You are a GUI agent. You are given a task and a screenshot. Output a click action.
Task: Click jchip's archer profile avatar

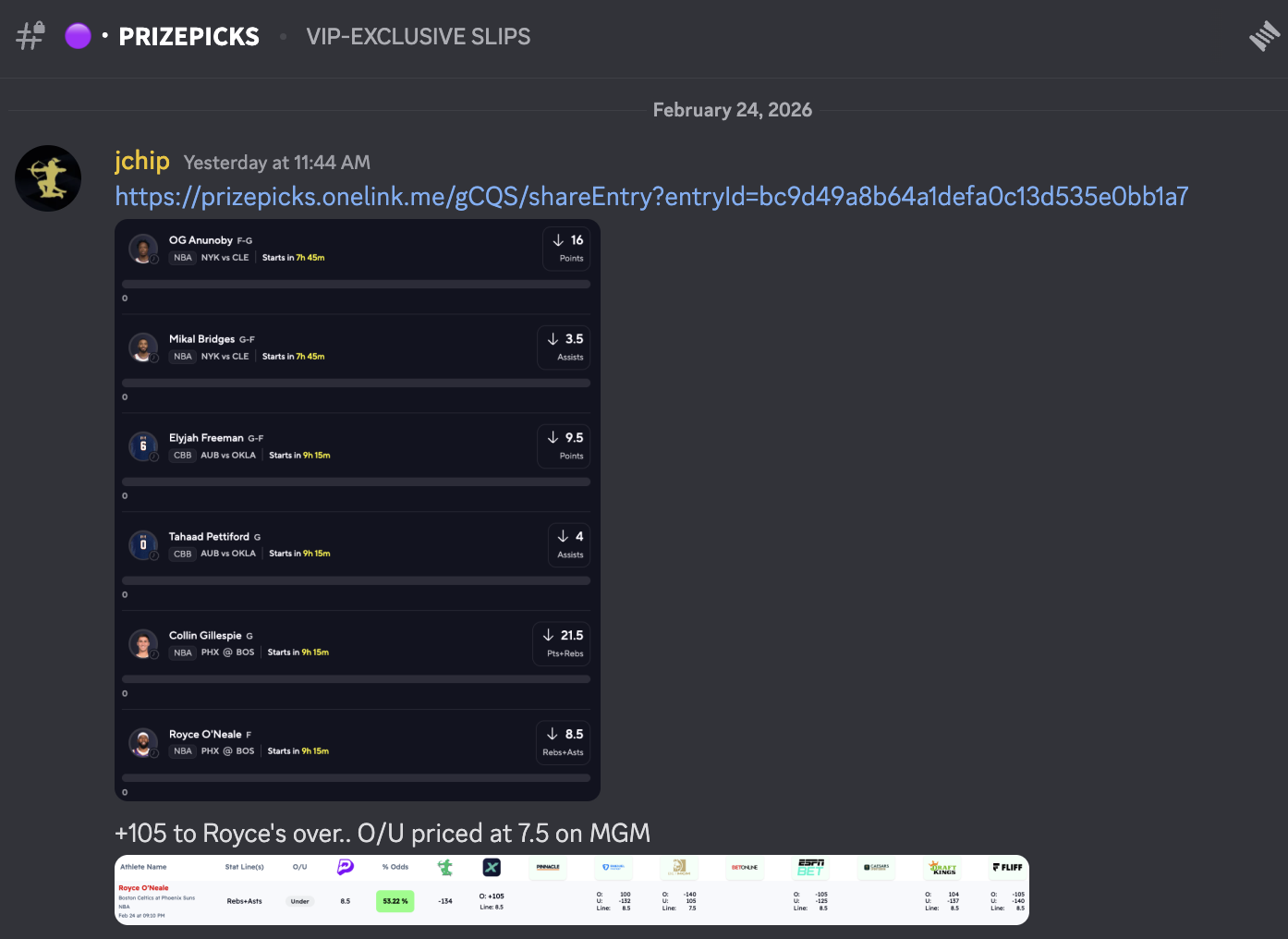point(48,178)
